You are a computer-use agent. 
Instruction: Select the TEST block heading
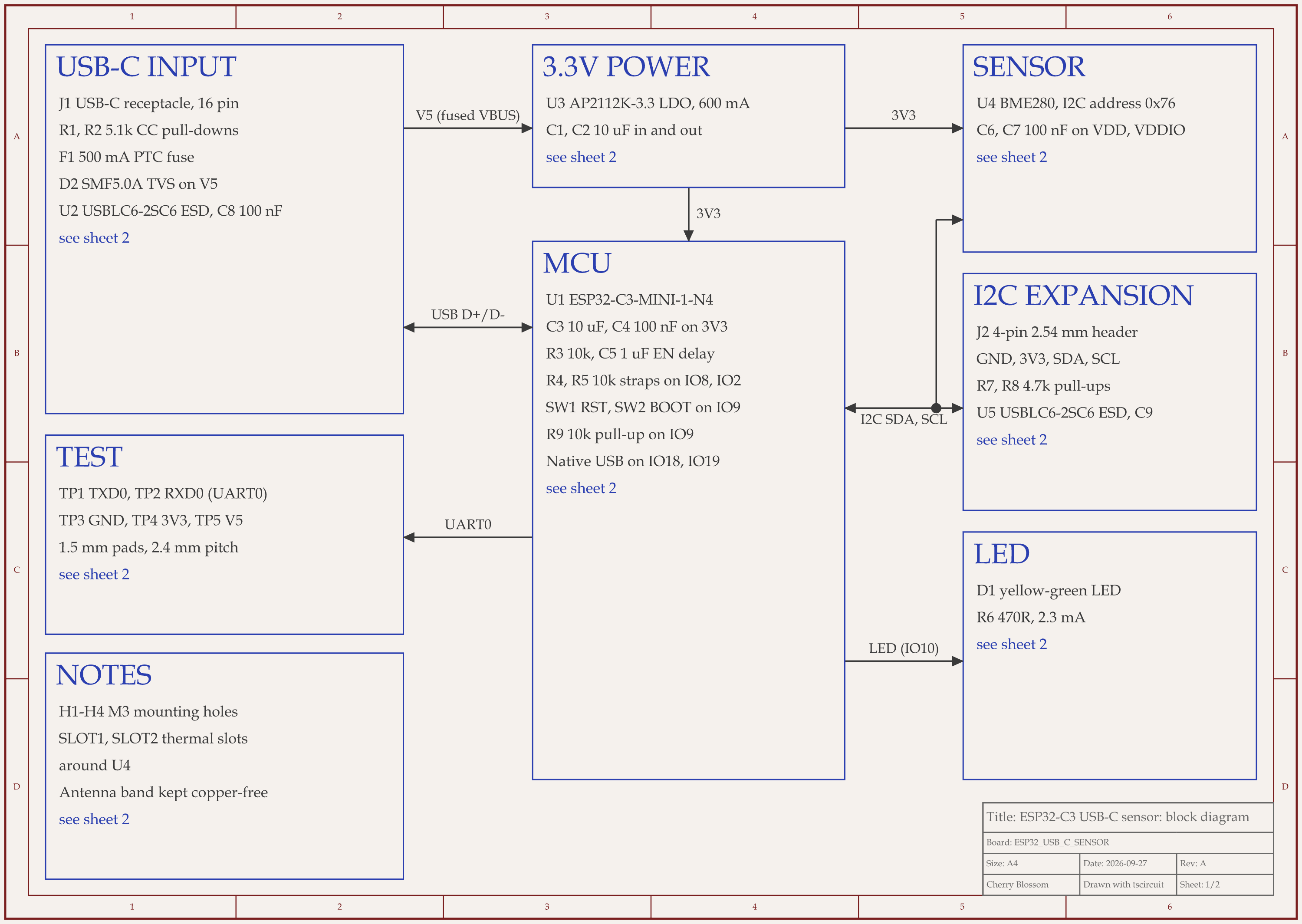[89, 457]
